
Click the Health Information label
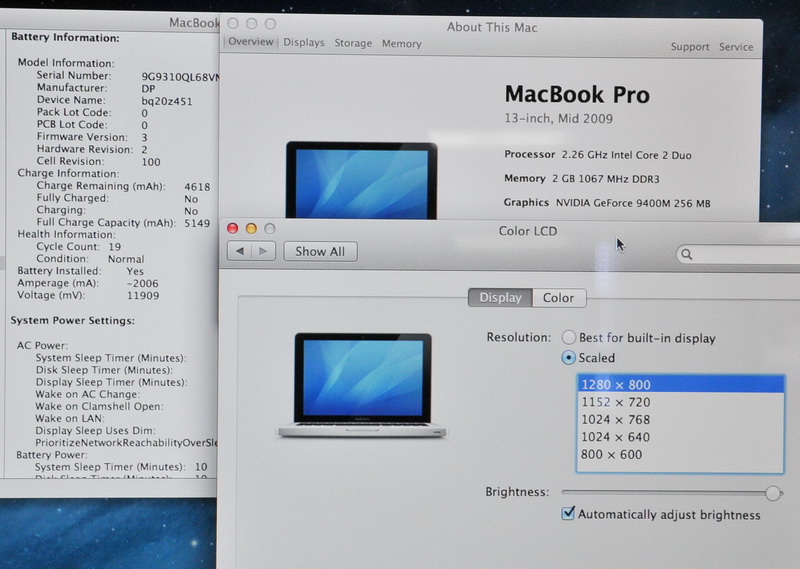point(66,234)
